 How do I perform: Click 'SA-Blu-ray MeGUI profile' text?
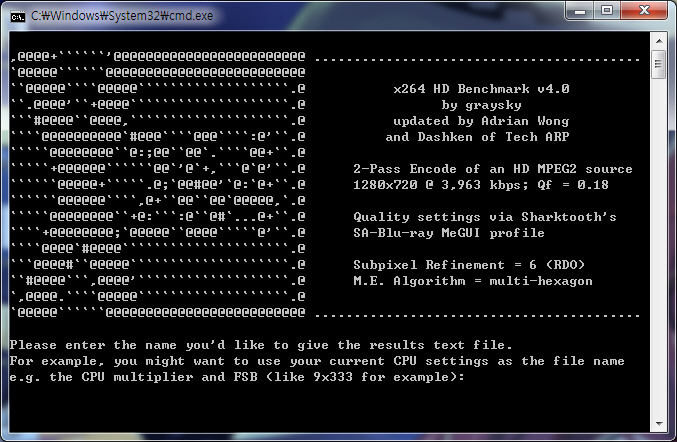pyautogui.click(x=449, y=233)
